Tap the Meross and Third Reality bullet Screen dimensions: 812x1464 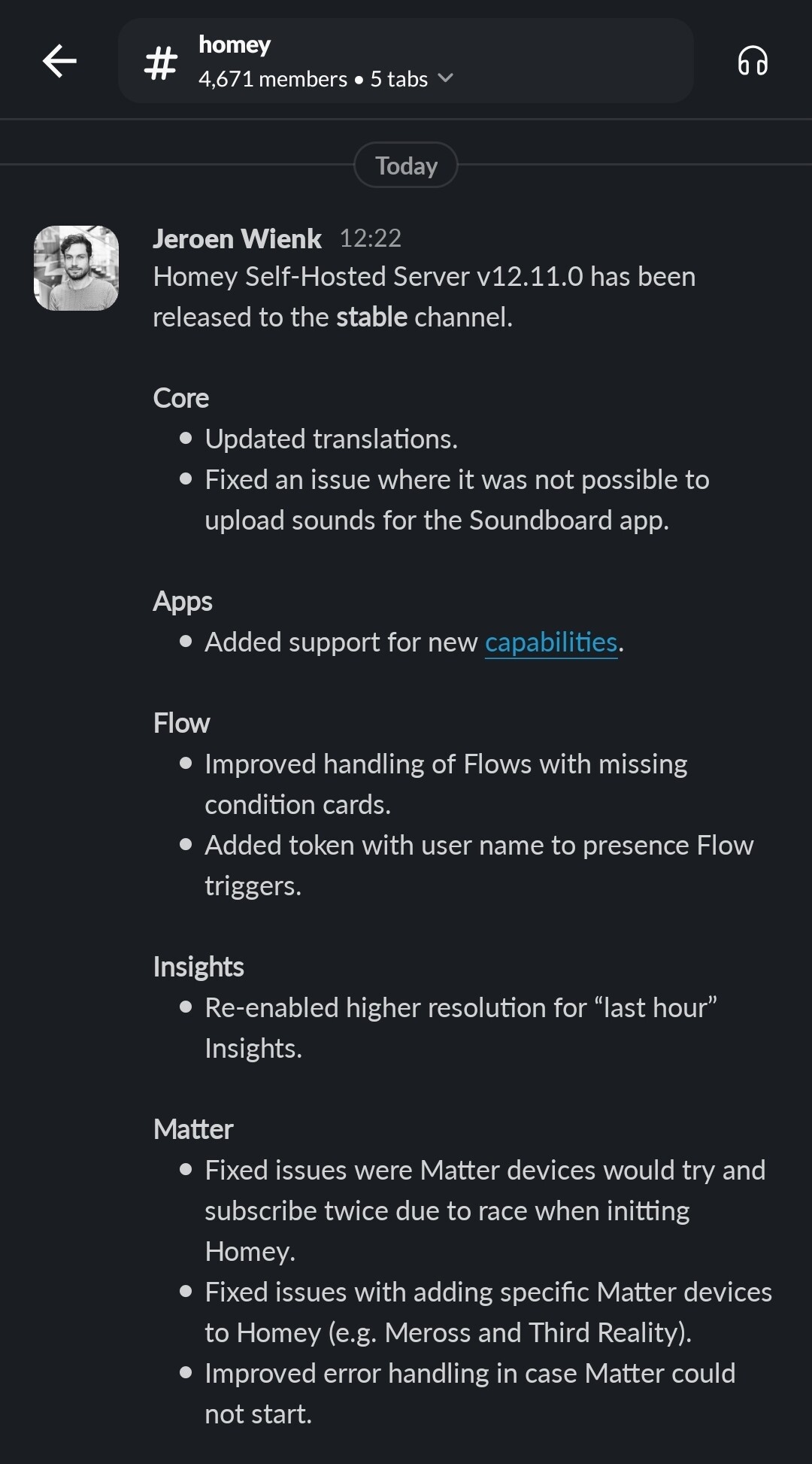click(x=487, y=1313)
